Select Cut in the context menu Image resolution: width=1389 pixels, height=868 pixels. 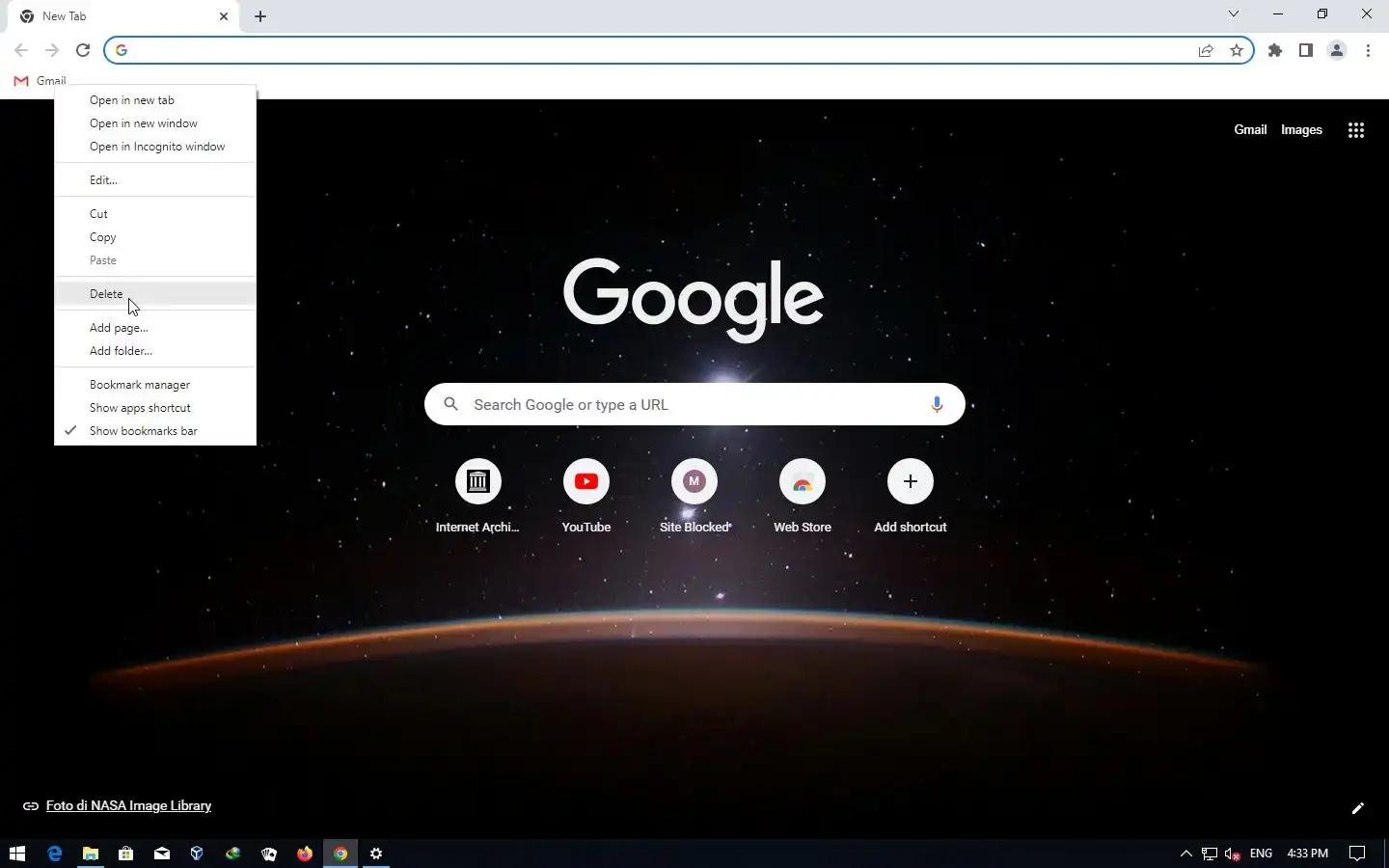155,214
